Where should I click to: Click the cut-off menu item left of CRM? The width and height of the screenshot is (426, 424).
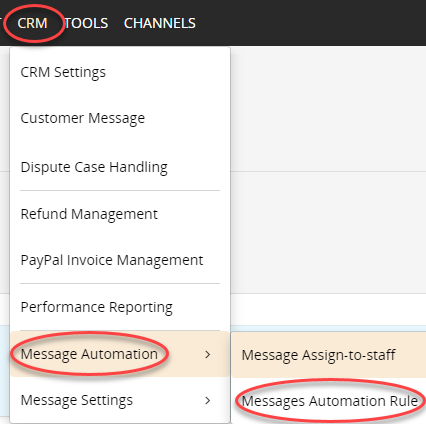click(x=1, y=23)
